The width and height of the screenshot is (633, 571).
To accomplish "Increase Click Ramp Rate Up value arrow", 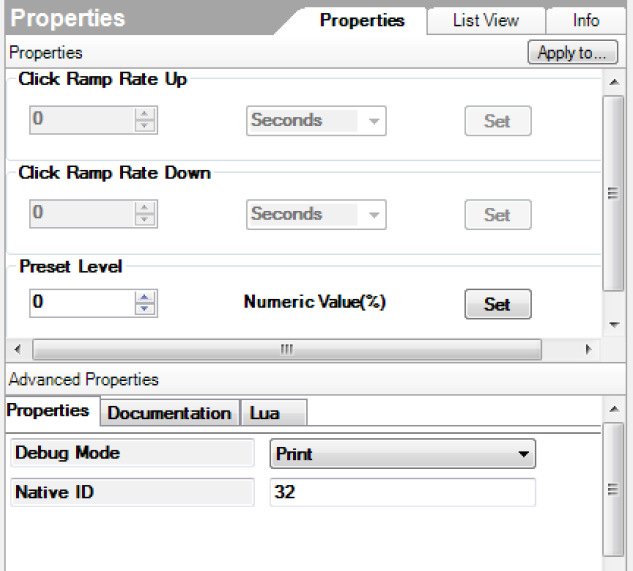I will pos(144,114).
